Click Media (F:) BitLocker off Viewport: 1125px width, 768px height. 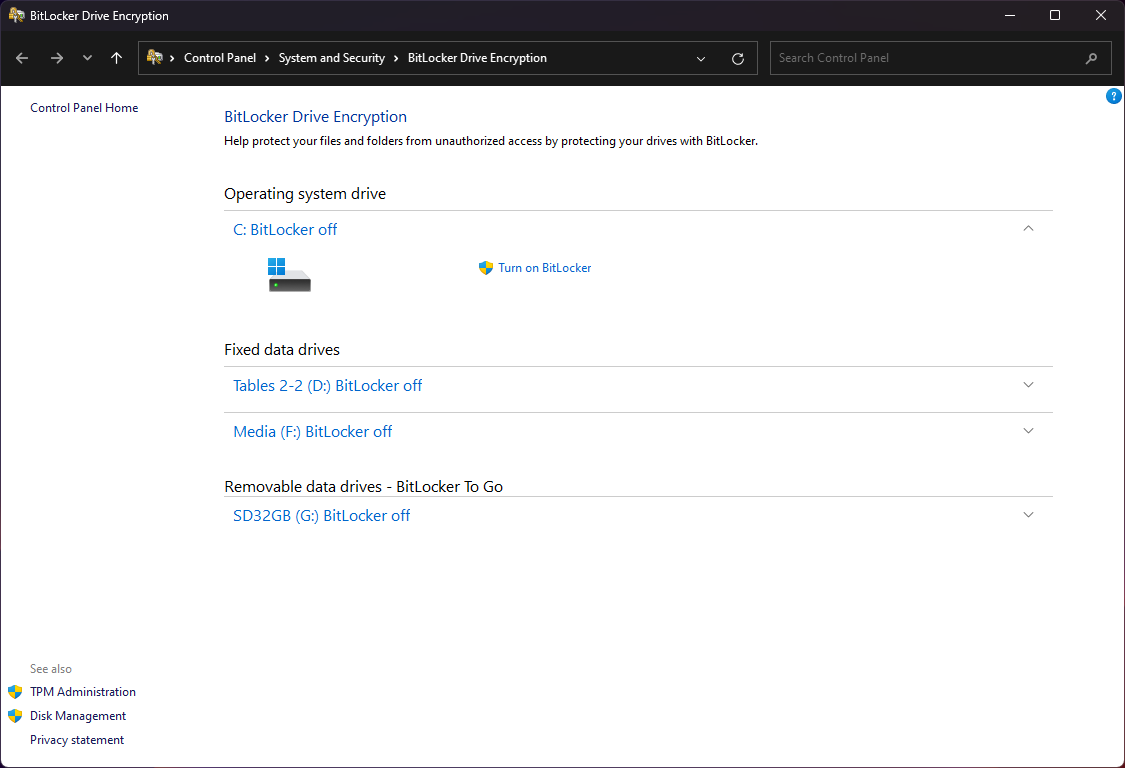pyautogui.click(x=312, y=431)
